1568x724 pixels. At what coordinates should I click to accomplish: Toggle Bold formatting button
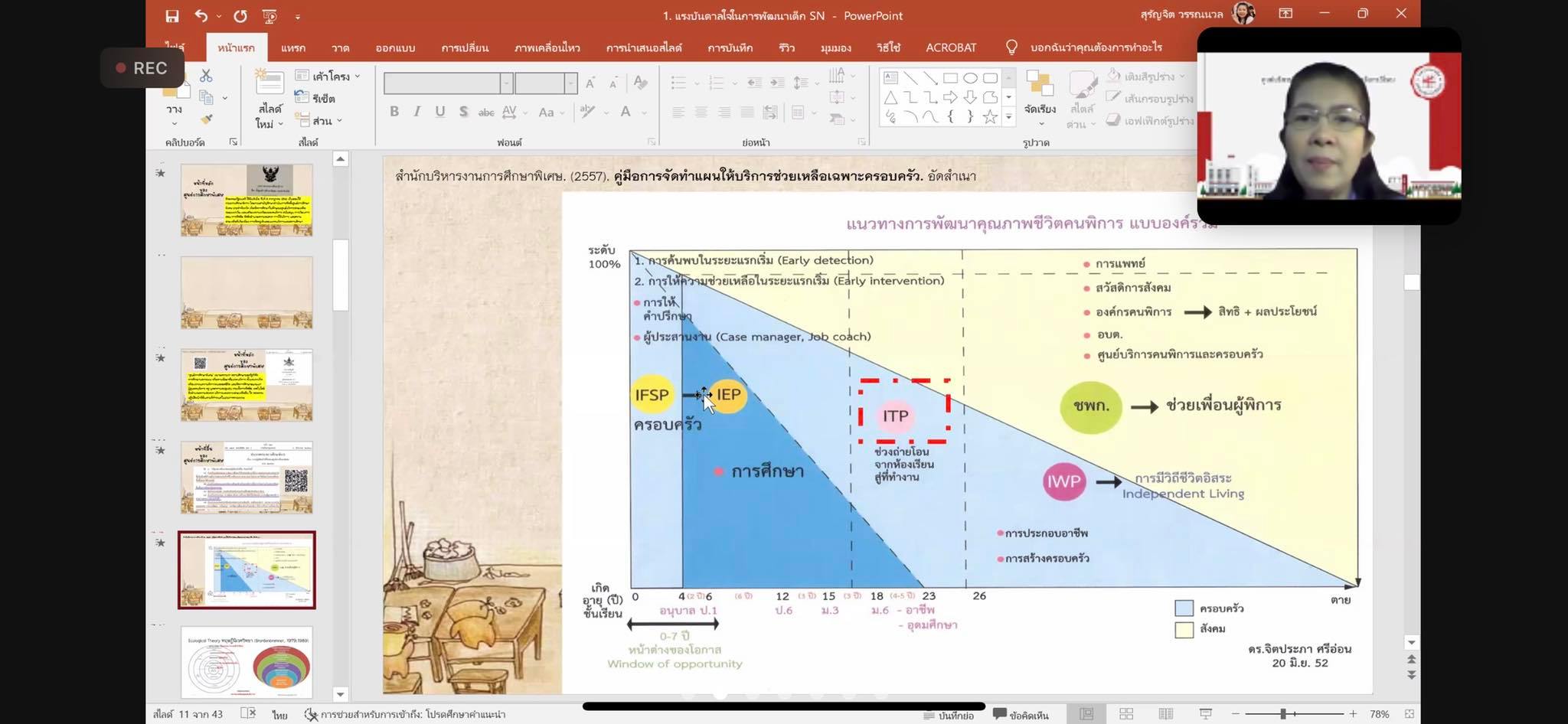[x=394, y=112]
